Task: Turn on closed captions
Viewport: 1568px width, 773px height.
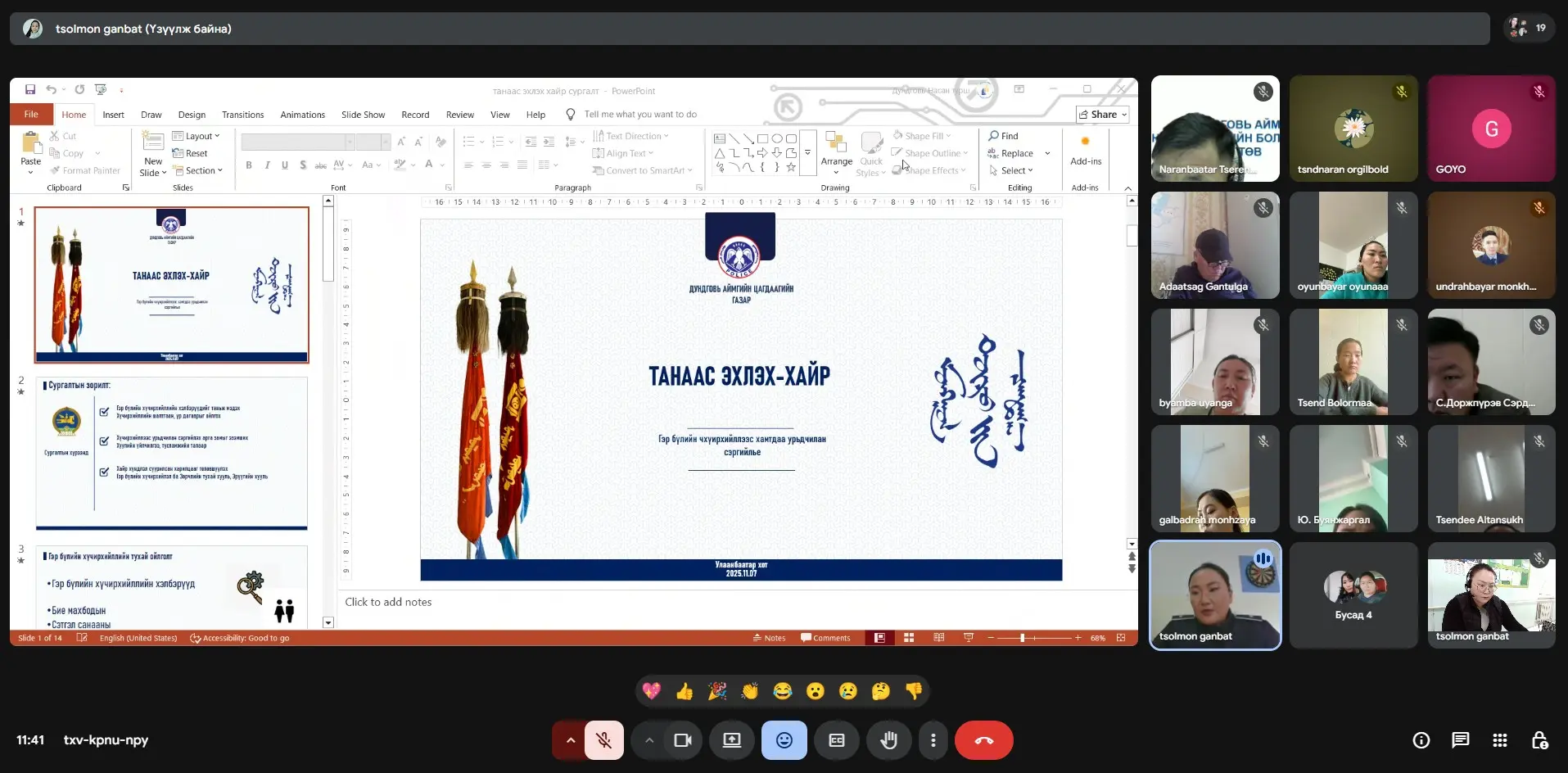Action: (x=836, y=740)
